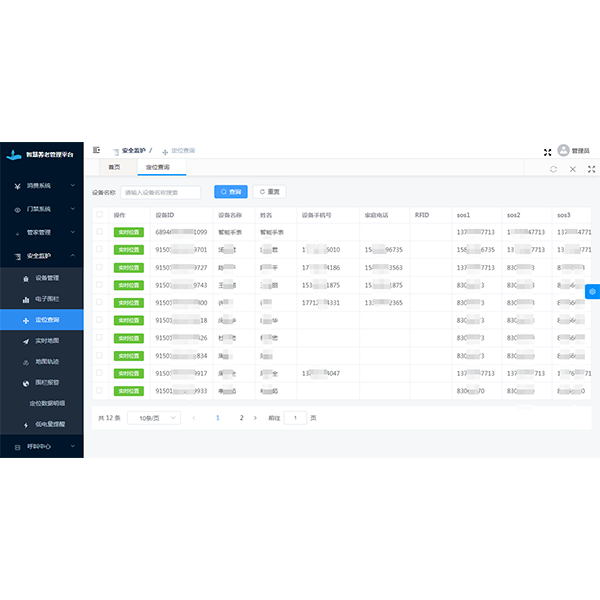
Task: Click the platform logo icon in sidebar header
Action: [14, 155]
